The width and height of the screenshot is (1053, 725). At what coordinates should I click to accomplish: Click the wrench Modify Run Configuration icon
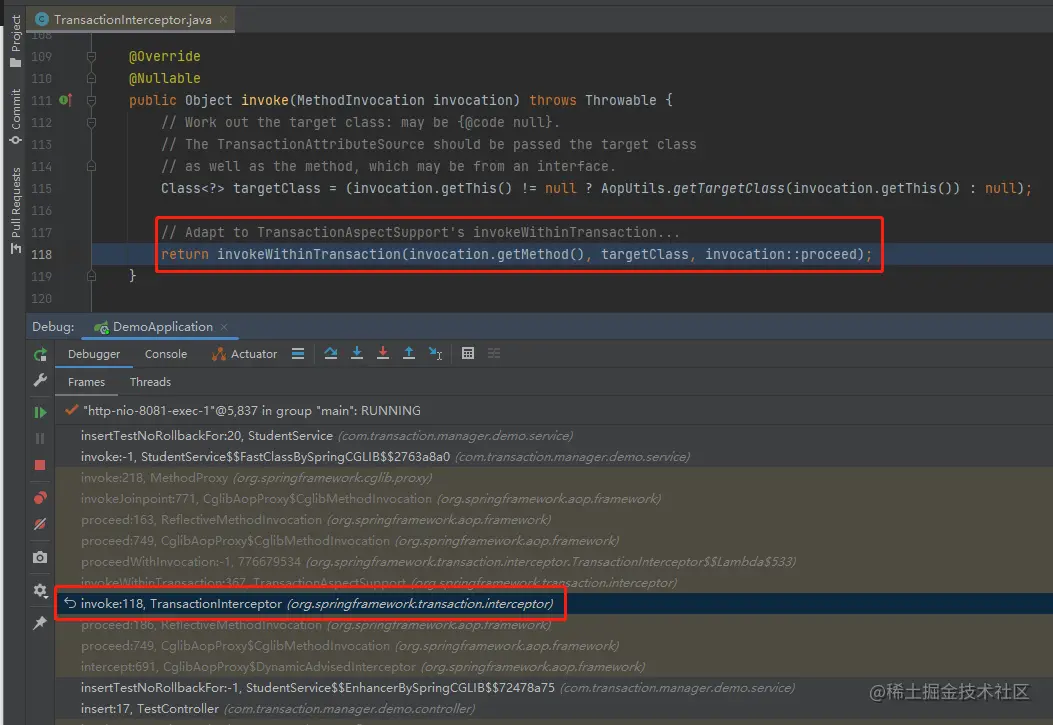[x=40, y=381]
